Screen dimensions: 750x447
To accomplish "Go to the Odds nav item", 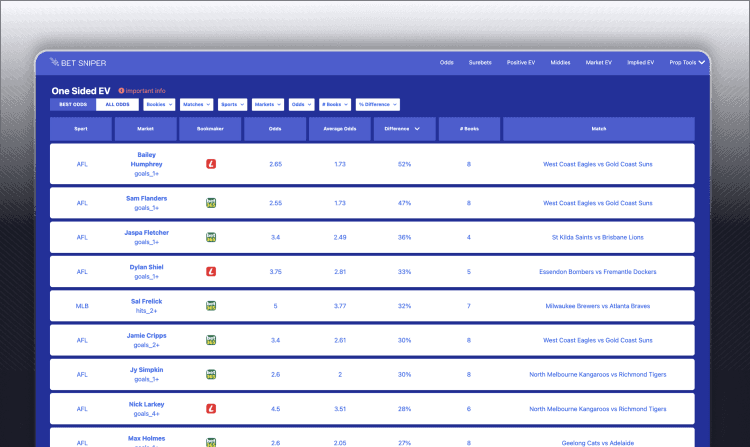I will tap(447, 63).
